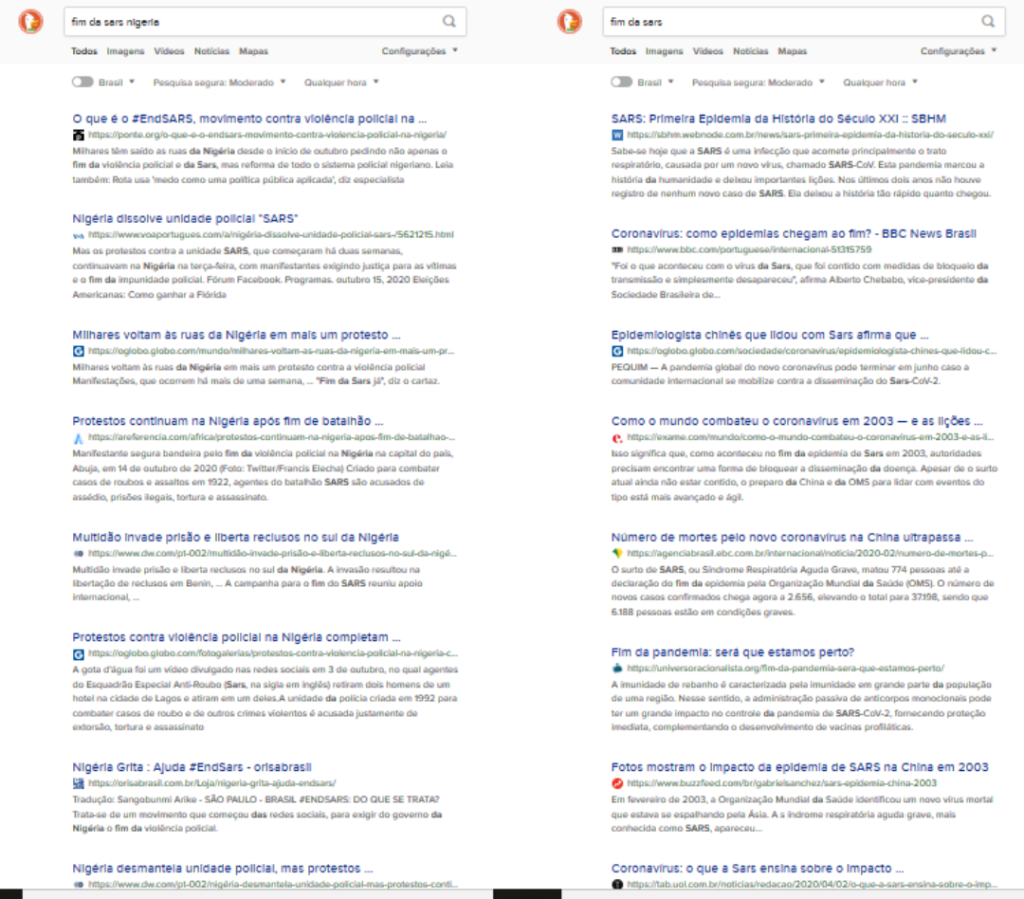Open Brasil region dropdown in left window
Viewport: 1024px width, 899px height.
pos(117,82)
